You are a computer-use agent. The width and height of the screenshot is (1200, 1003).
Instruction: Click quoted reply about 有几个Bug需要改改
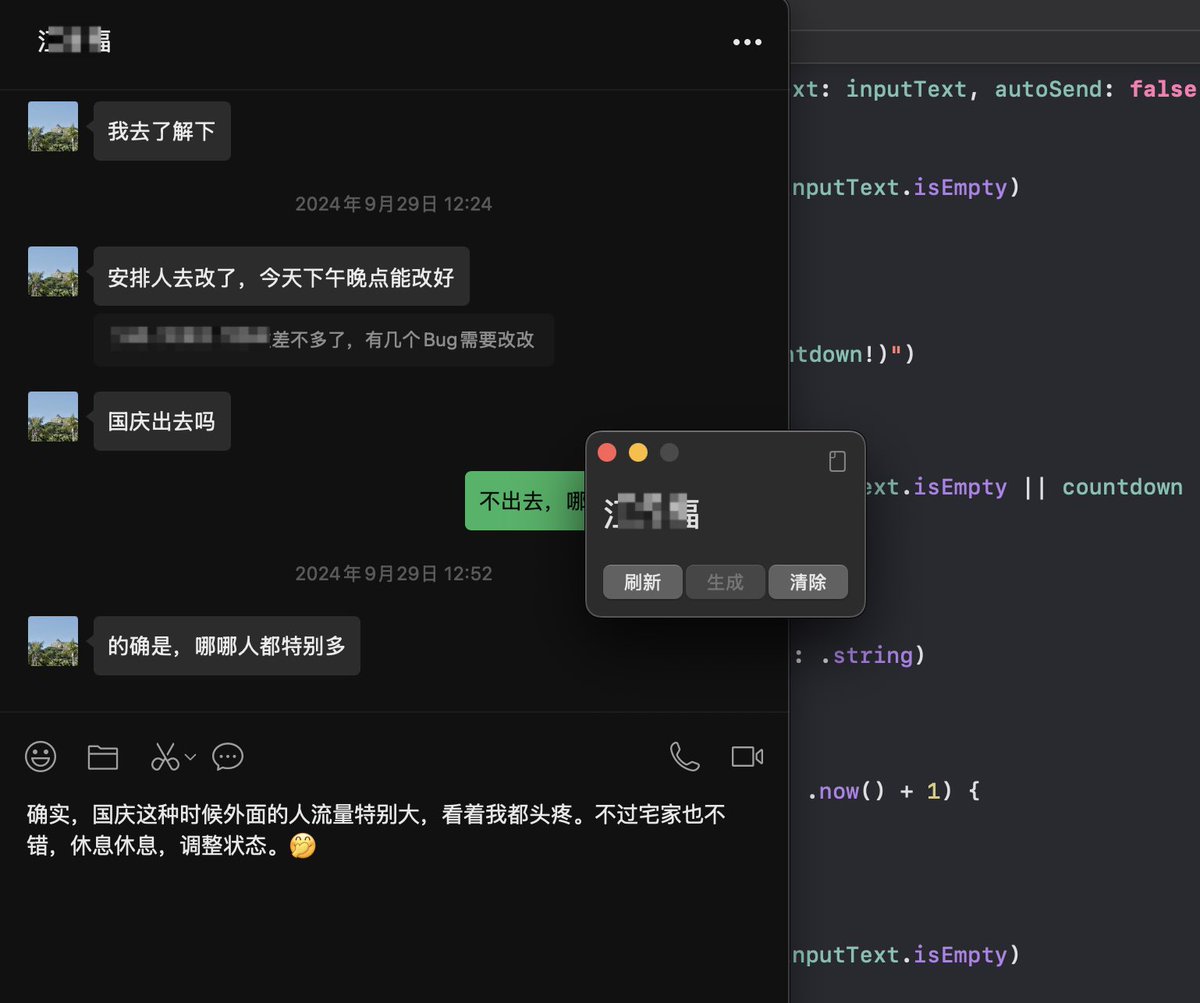click(324, 340)
